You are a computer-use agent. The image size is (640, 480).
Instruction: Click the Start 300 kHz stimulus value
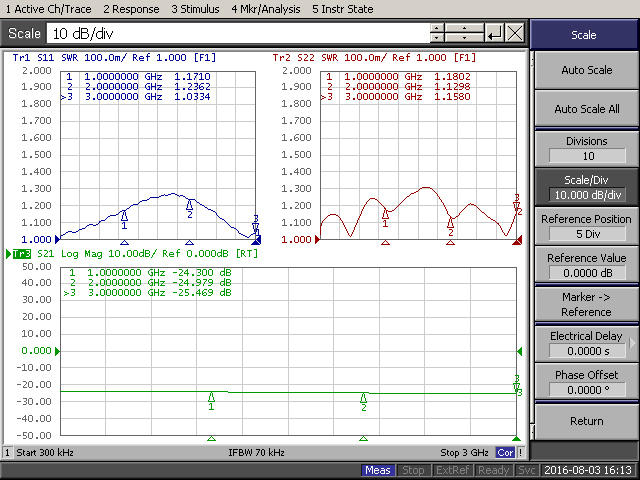(45, 453)
